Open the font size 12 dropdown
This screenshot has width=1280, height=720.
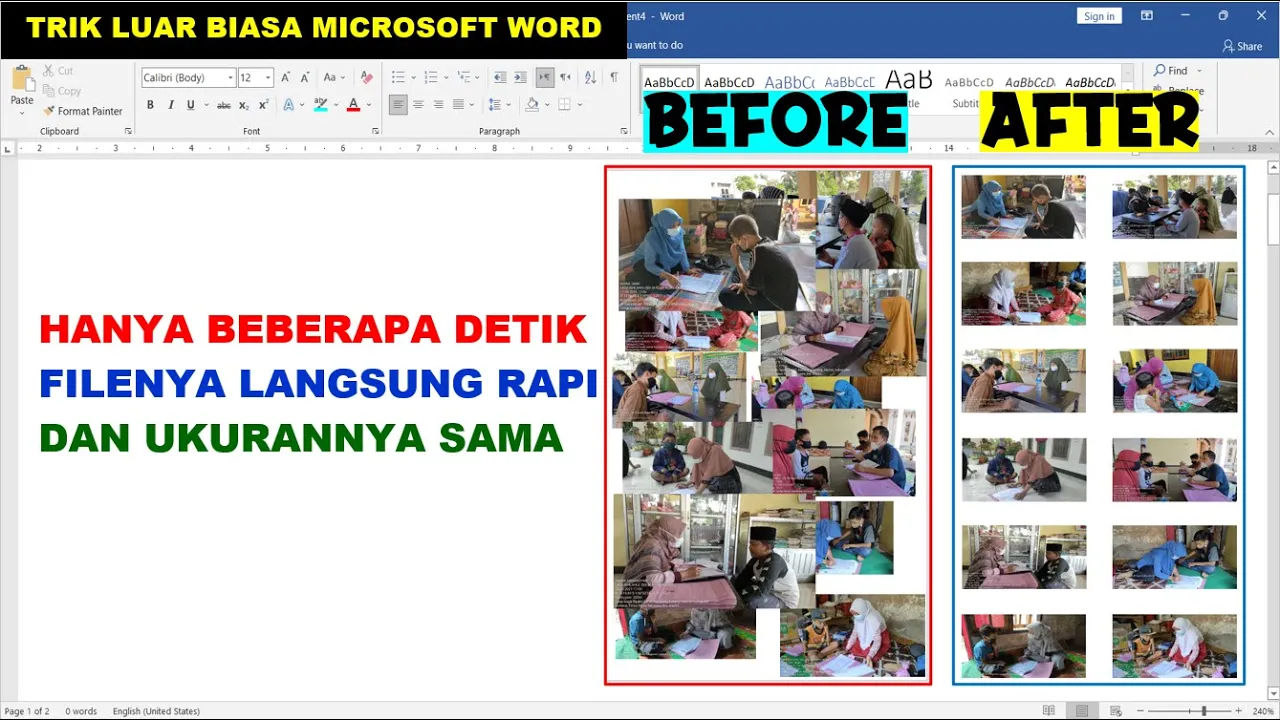(268, 78)
